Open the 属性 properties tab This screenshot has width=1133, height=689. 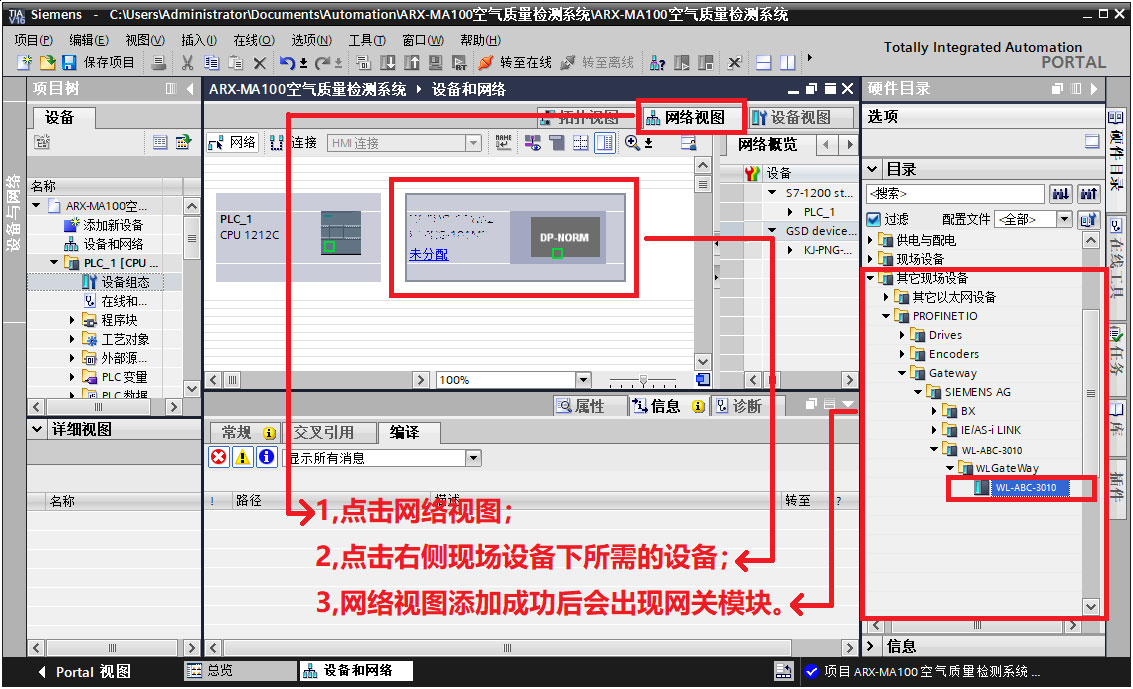tap(590, 406)
